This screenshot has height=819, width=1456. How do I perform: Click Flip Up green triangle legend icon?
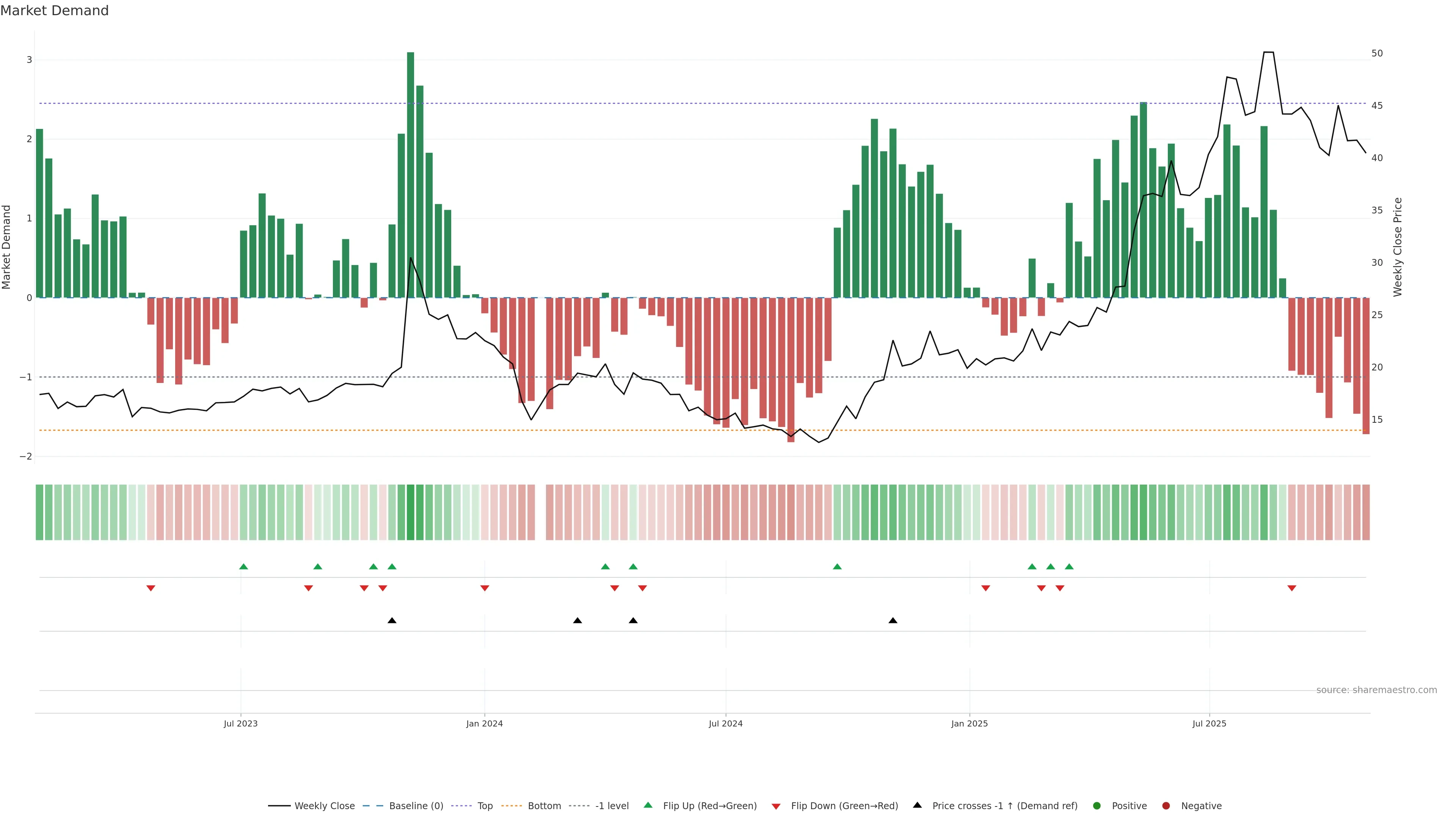click(x=648, y=805)
